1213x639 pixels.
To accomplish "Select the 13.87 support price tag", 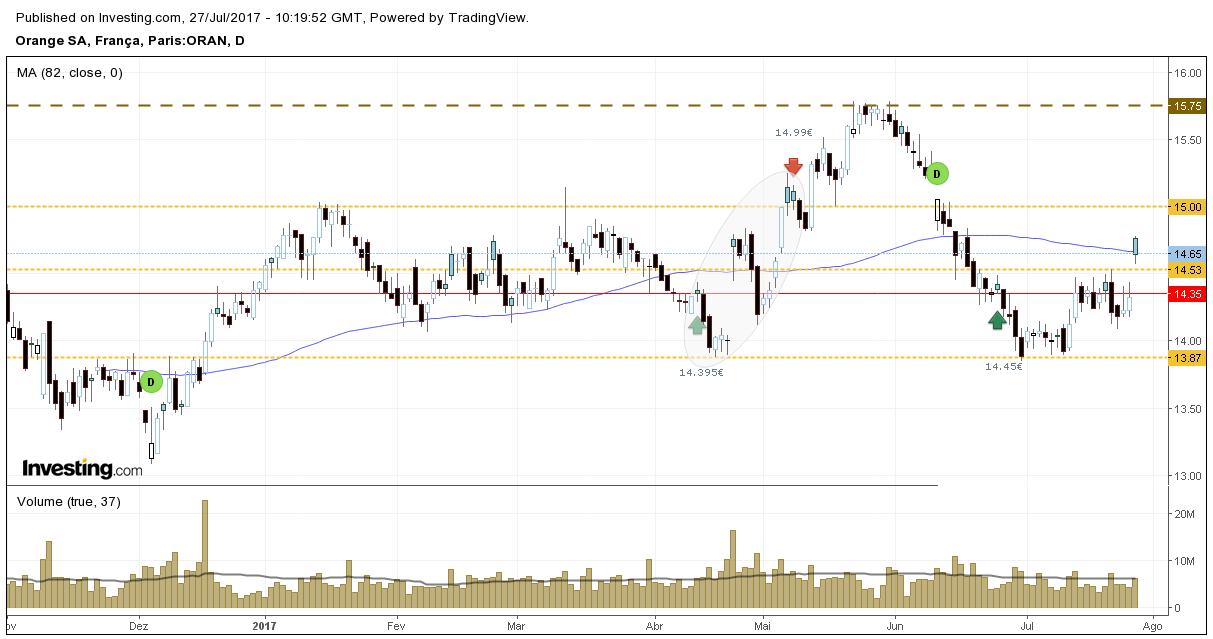I will [1185, 358].
